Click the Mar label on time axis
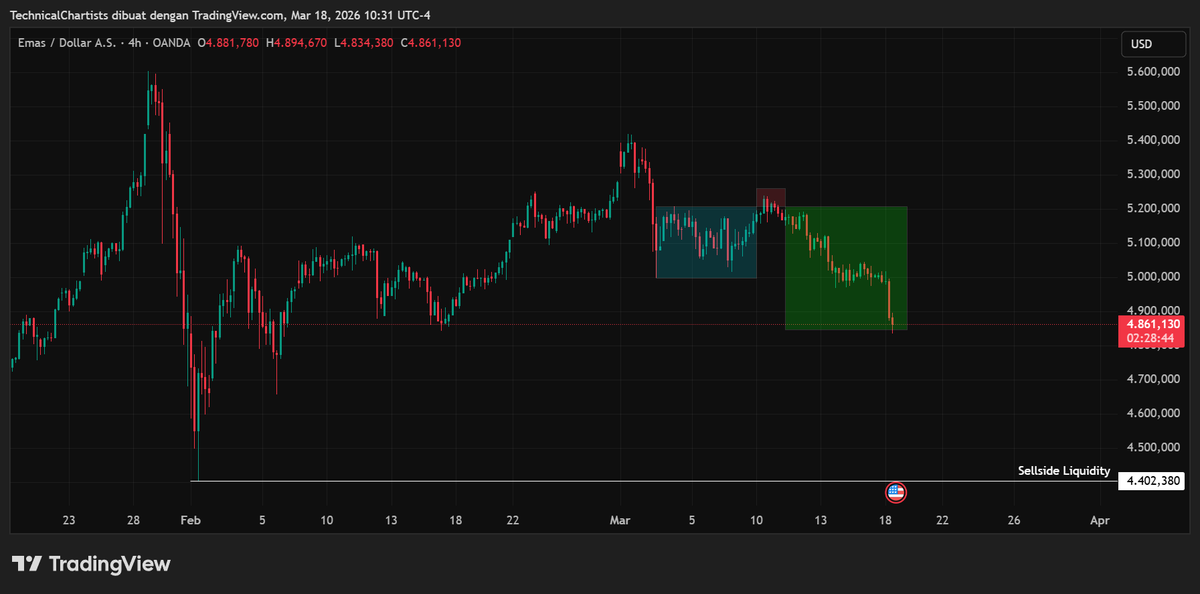The height and width of the screenshot is (594, 1200). (x=621, y=520)
